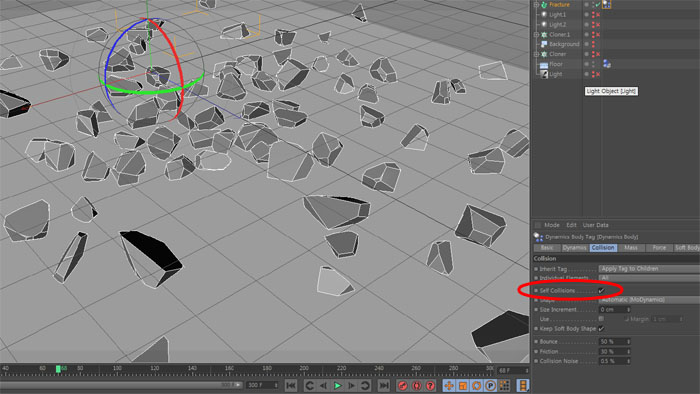Screen dimensions: 700x394
Task: Select Dynamics Body tag on Fracture
Action: click(x=606, y=4)
